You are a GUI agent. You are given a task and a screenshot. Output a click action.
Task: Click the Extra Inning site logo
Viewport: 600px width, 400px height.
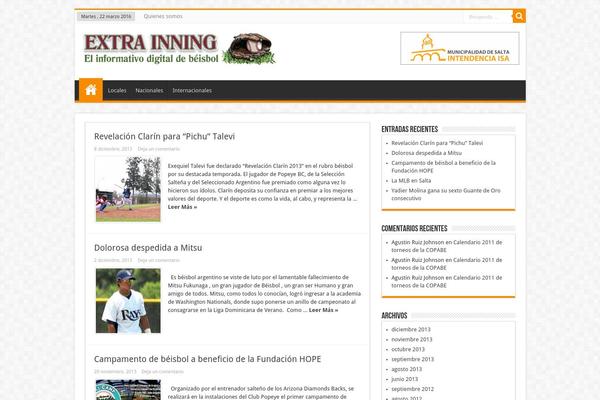click(x=179, y=49)
